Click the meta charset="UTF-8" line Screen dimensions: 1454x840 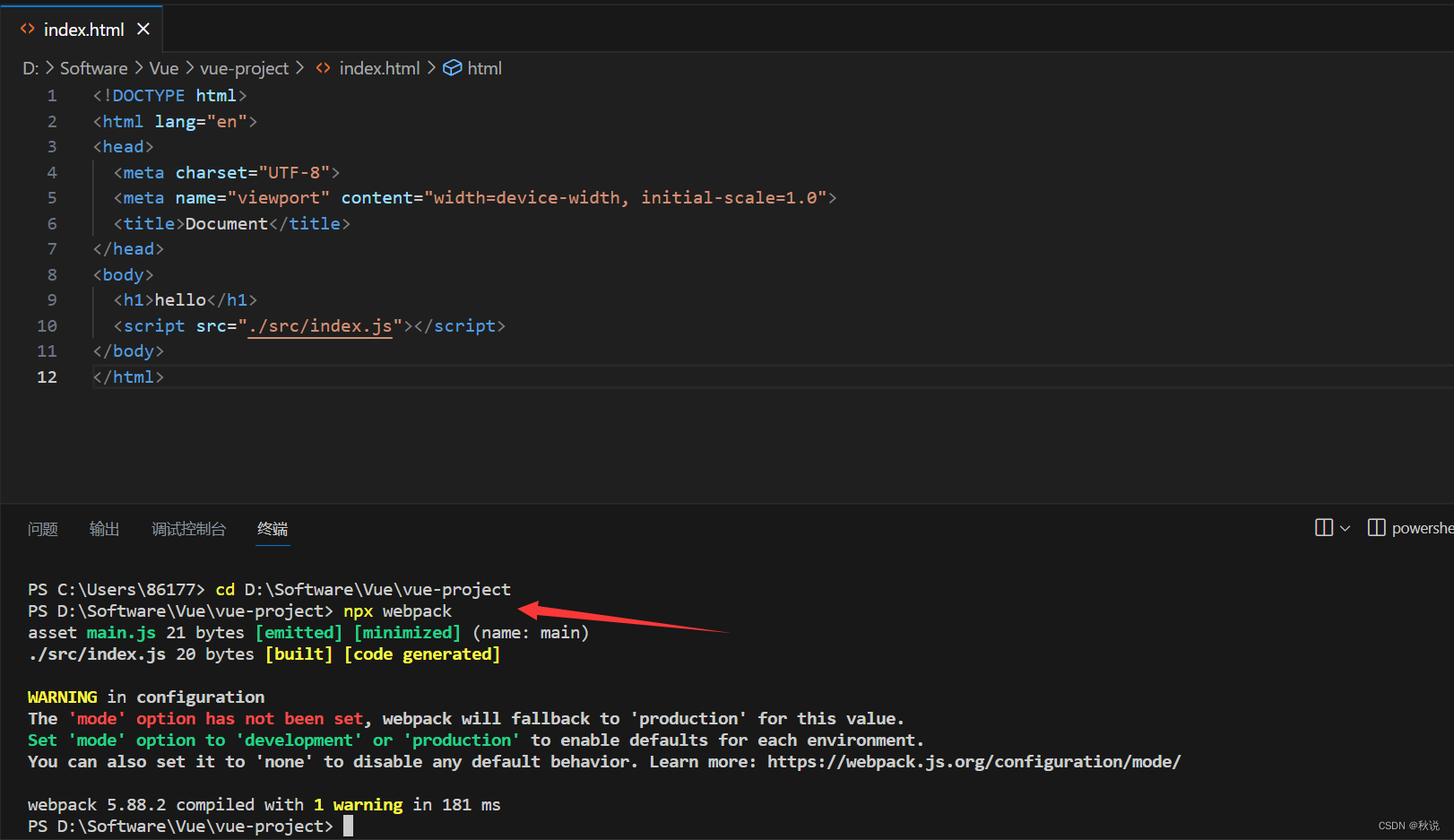click(227, 173)
